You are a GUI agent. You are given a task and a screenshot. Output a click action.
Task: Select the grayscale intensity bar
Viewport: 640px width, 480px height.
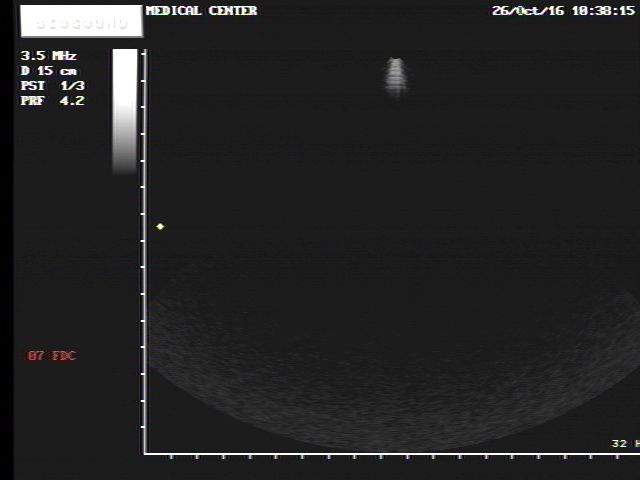pyautogui.click(x=125, y=110)
